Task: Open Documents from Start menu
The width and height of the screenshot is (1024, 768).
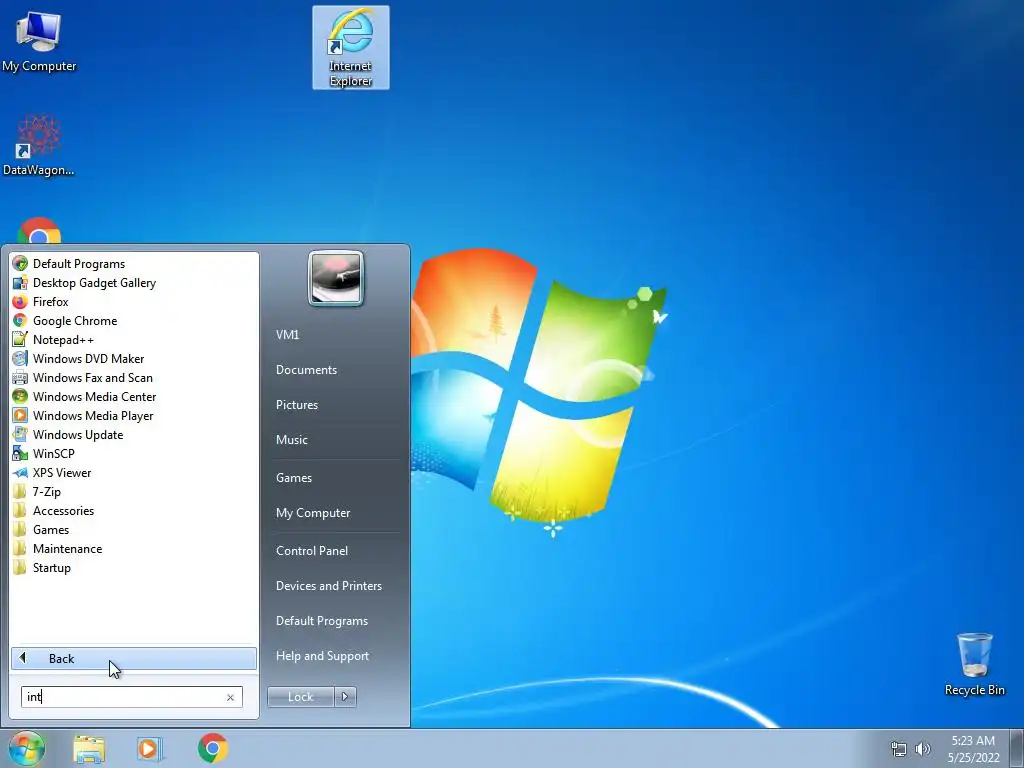Action: 335,370
